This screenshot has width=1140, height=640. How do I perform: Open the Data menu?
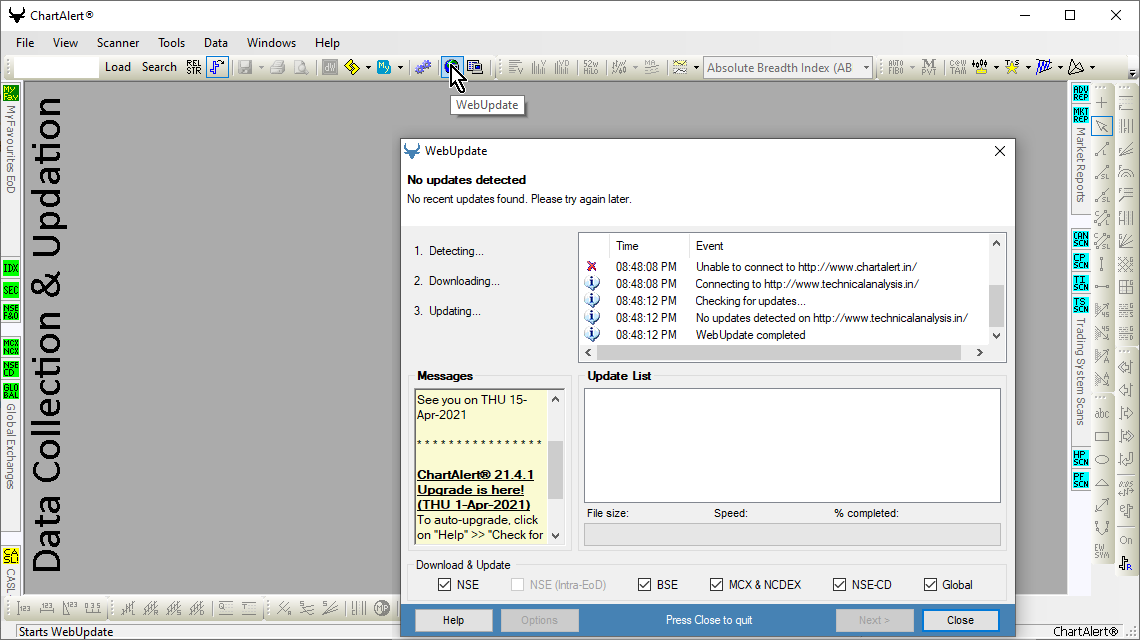pyautogui.click(x=216, y=43)
